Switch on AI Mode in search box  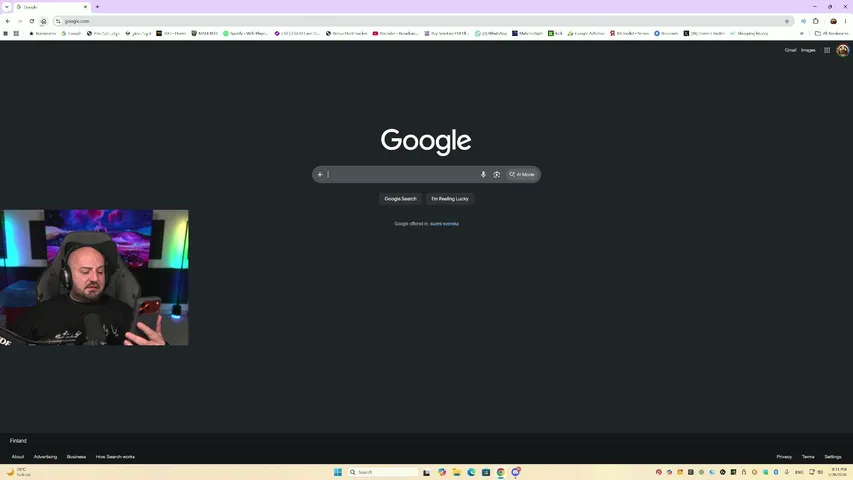pos(522,175)
